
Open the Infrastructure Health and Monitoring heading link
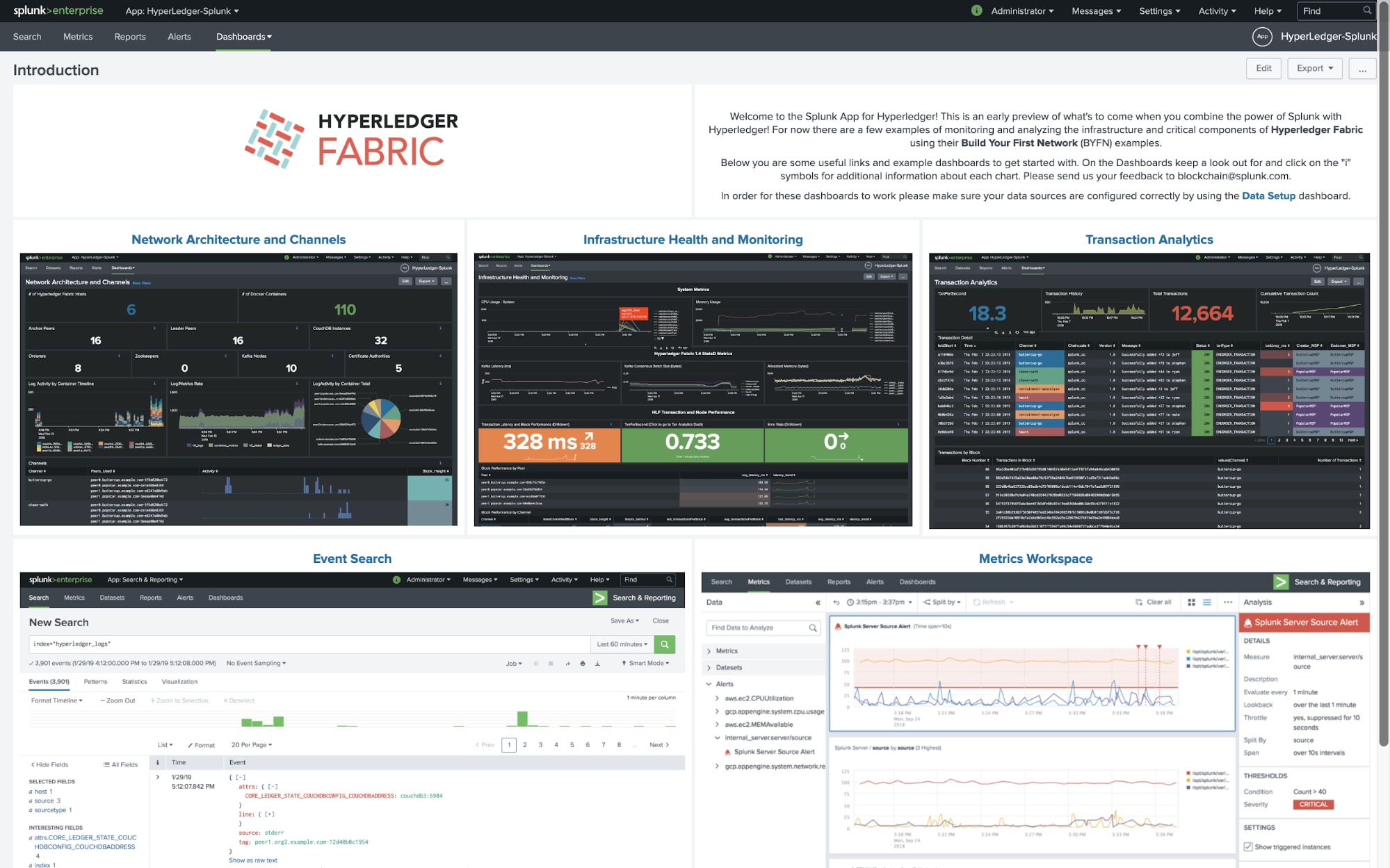click(x=693, y=239)
